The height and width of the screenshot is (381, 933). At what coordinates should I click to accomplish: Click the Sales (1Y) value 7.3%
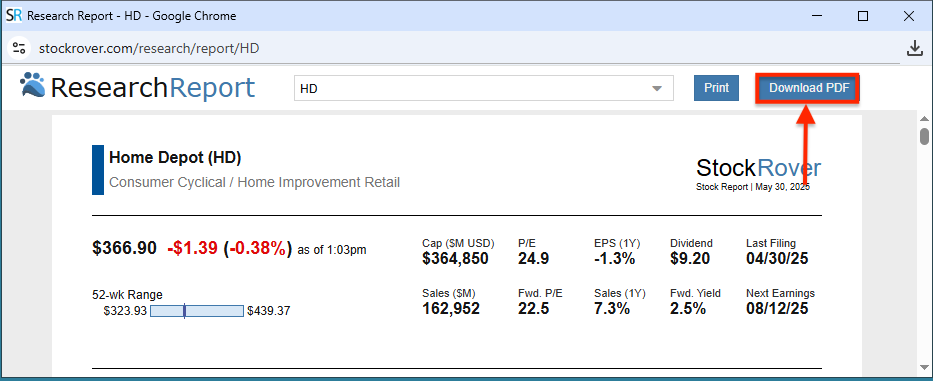click(x=612, y=308)
